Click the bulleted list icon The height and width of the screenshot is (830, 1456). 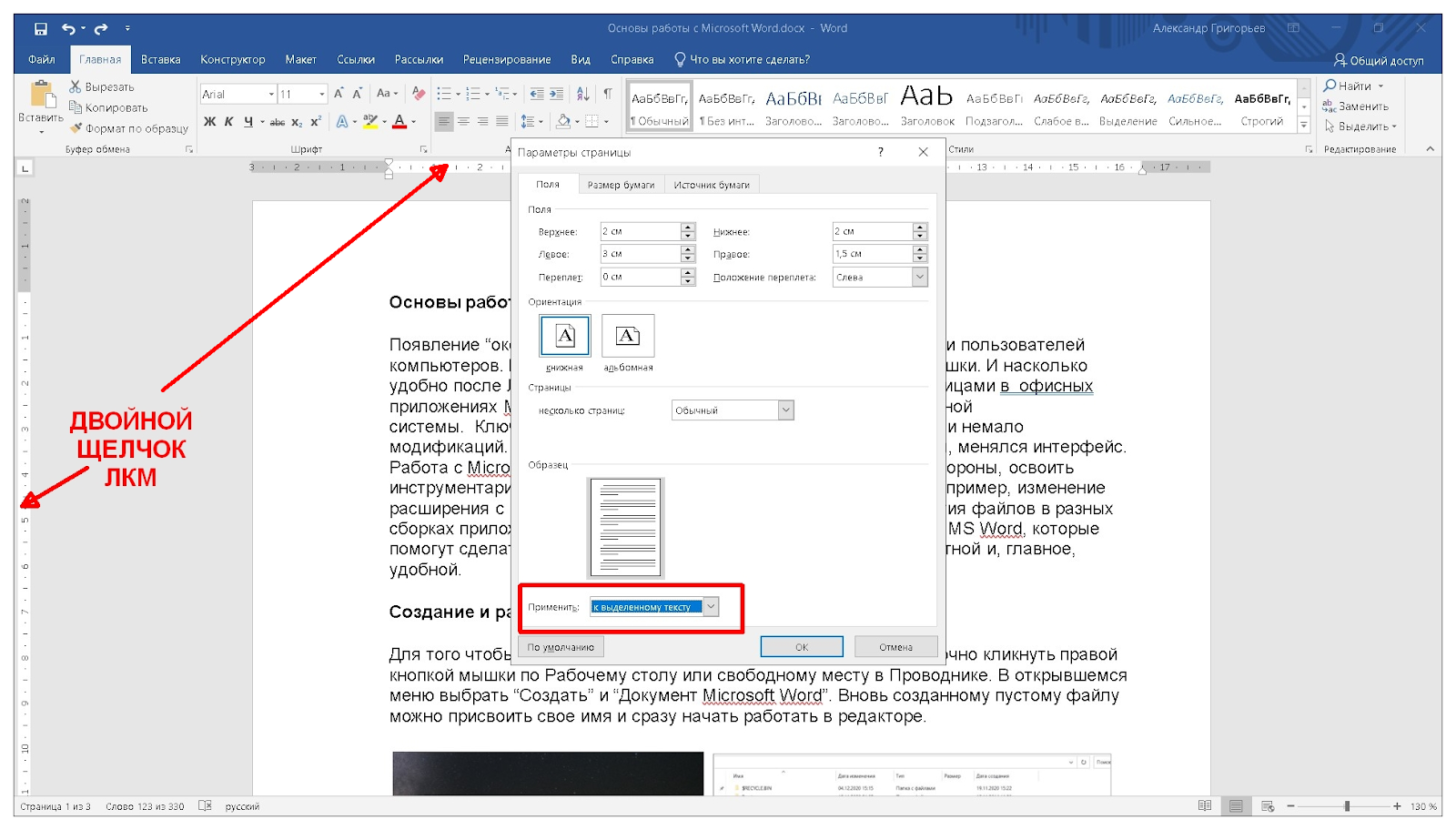pos(443,94)
